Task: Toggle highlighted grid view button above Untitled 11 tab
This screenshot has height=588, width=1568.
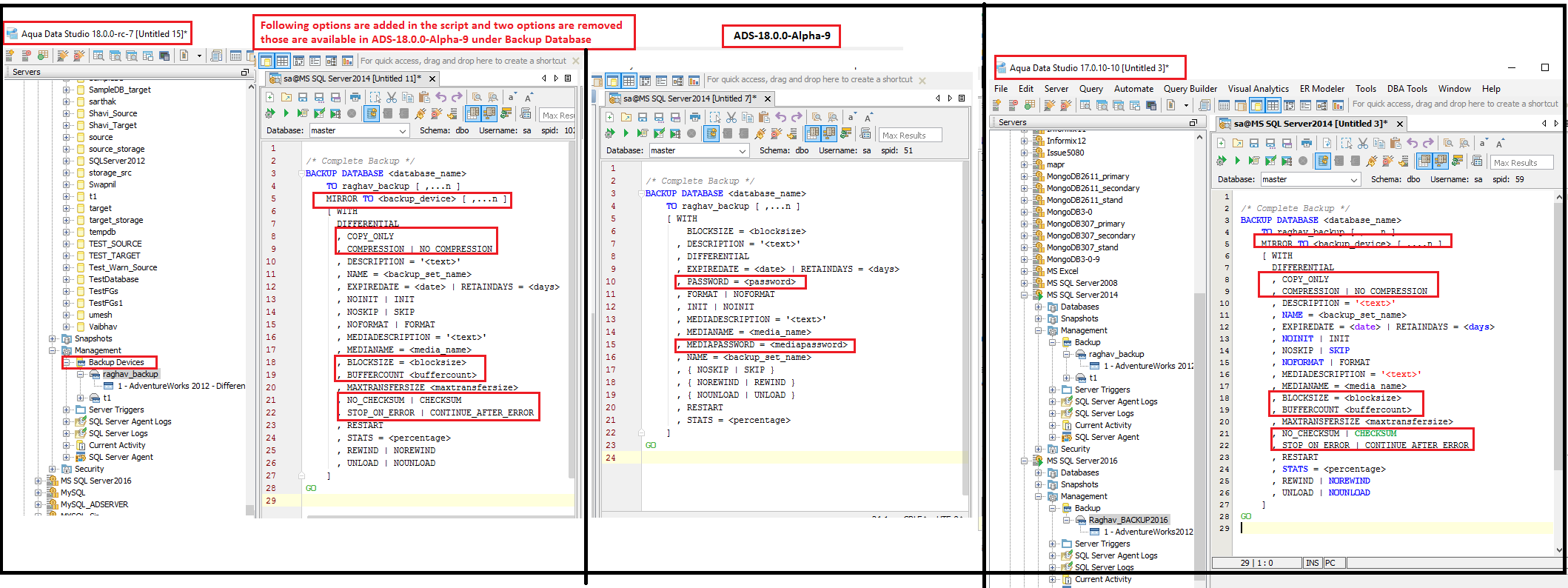Action: (282, 61)
